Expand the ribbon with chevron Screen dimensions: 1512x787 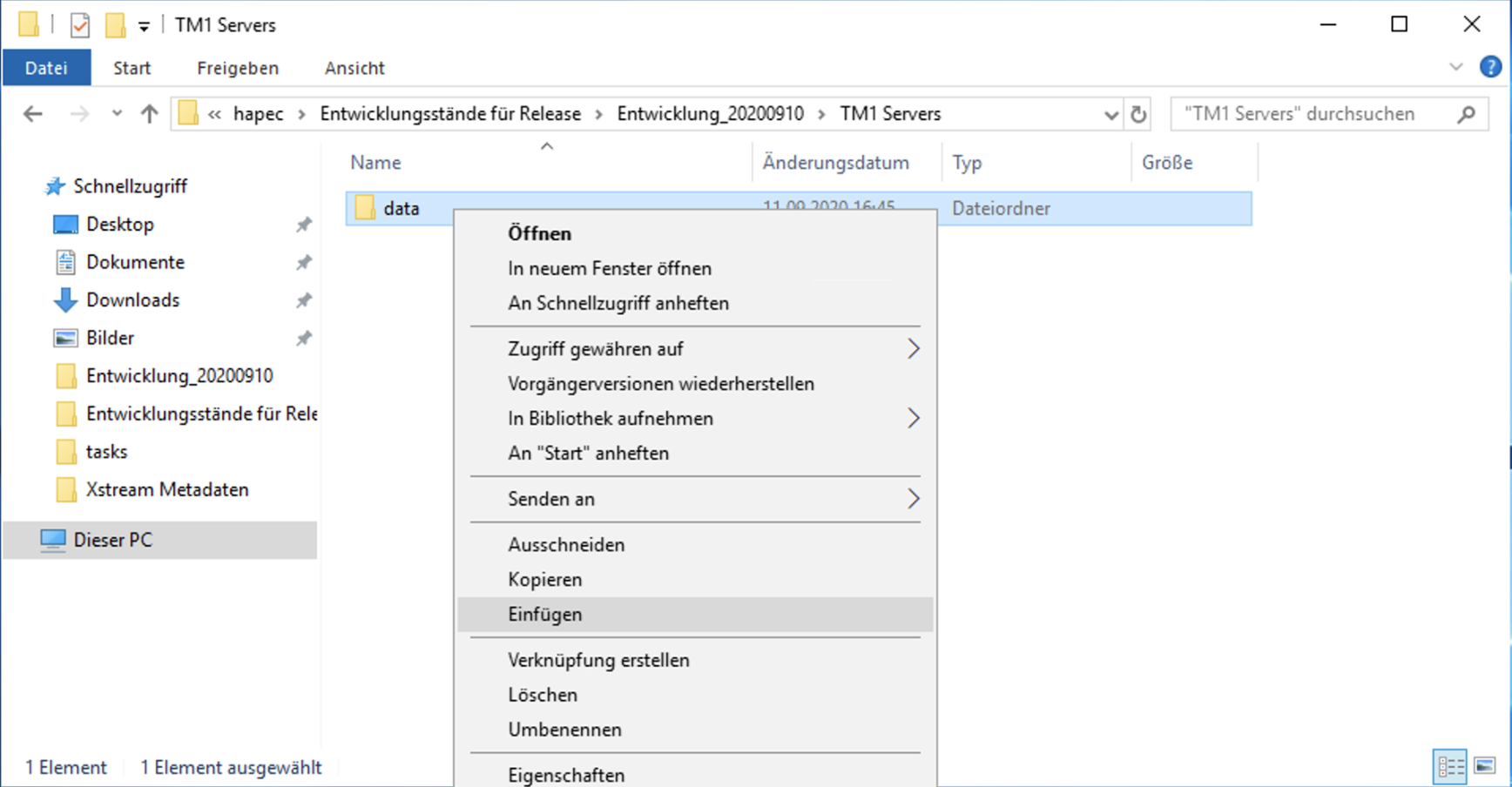coord(1455,67)
